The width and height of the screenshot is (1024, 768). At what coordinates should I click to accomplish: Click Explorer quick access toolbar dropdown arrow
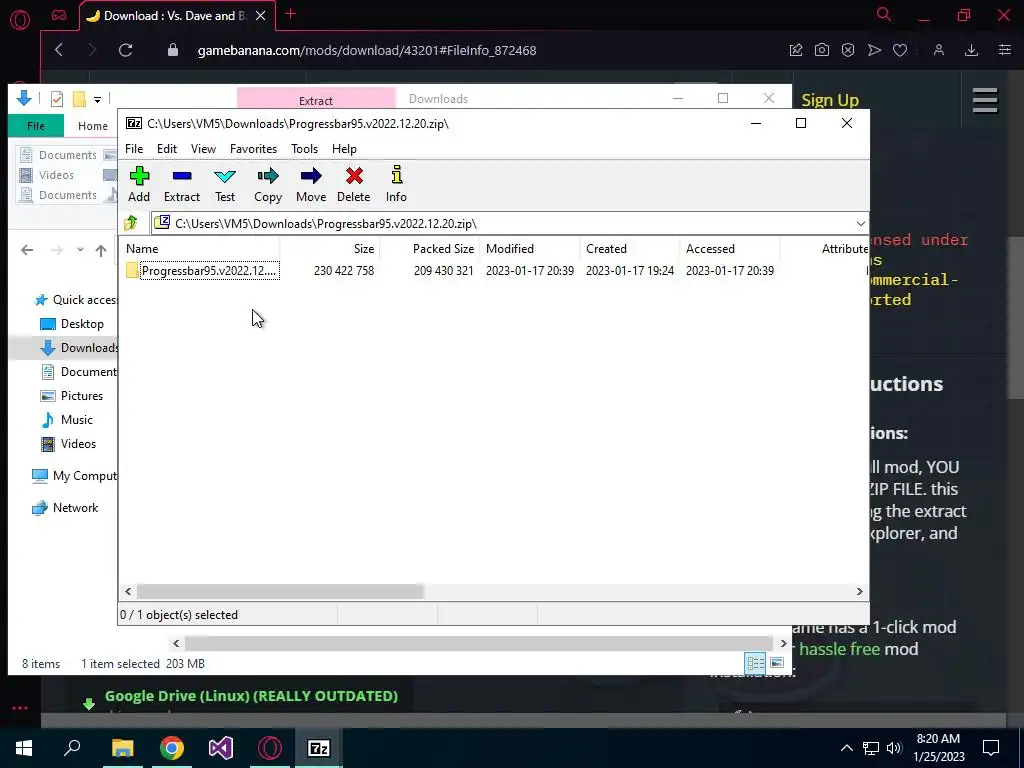[97, 99]
